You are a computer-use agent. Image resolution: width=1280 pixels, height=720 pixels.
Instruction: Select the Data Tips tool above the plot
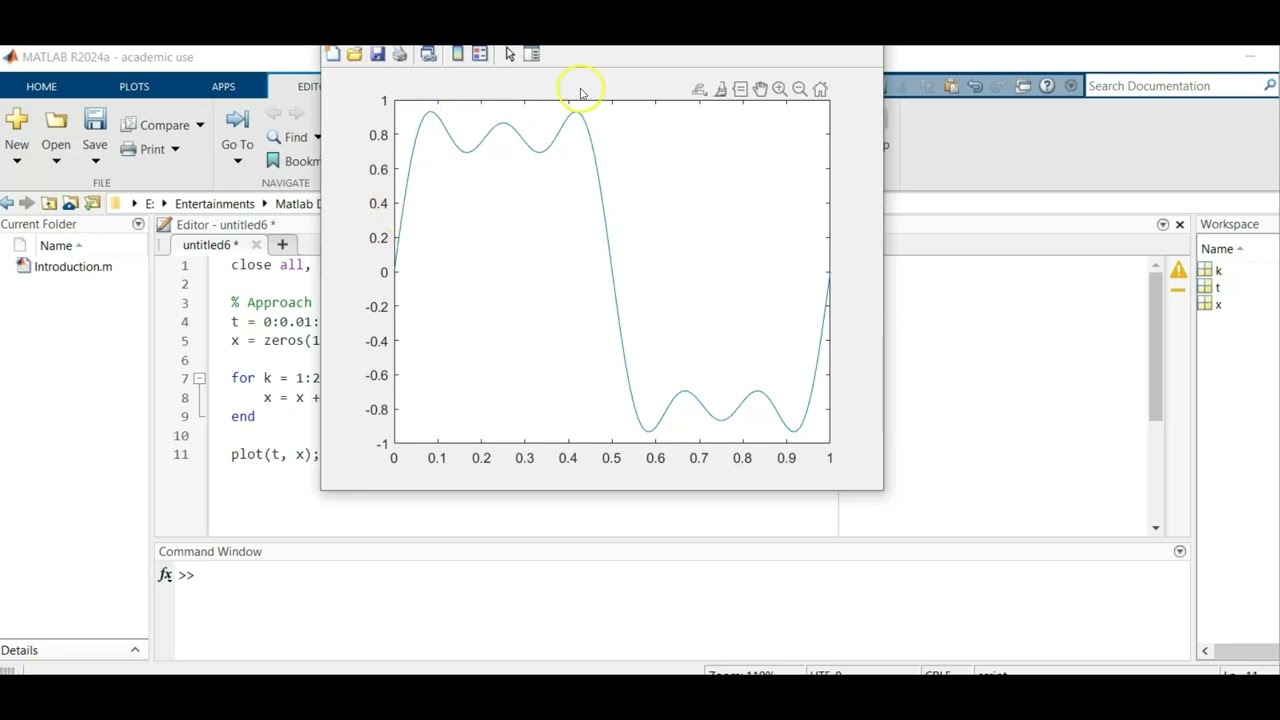(740, 89)
